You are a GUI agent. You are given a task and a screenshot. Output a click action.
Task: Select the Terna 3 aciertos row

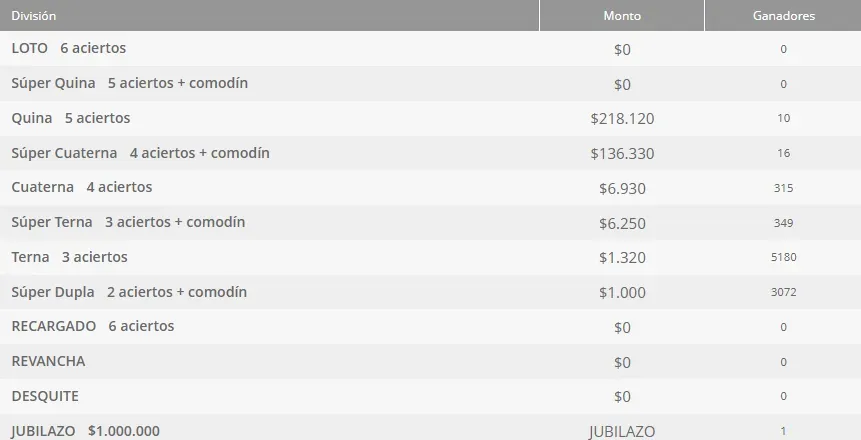430,257
